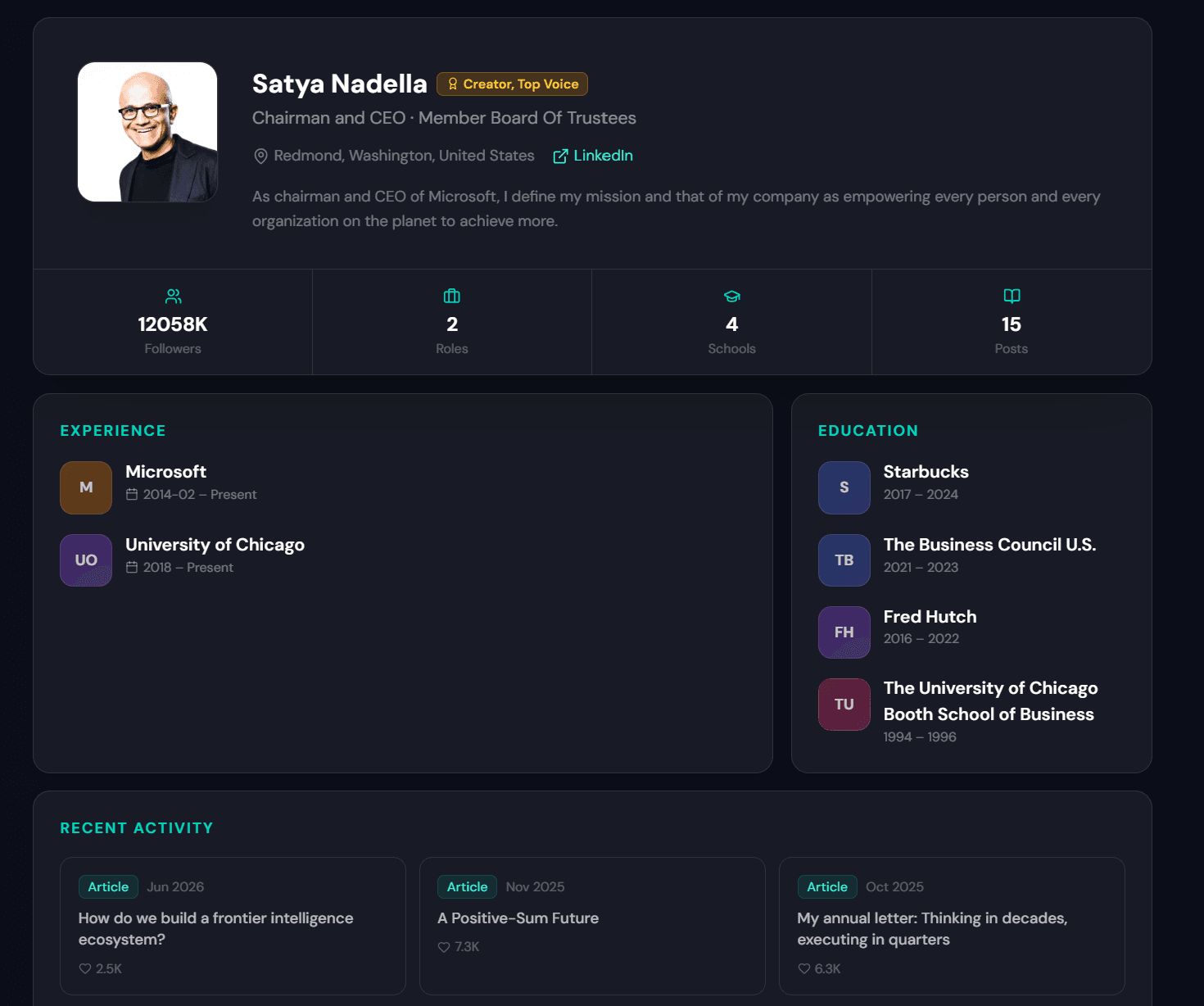The image size is (1204, 1006).
Task: Click the Article tag on Jun 2026 card
Action: tap(108, 887)
